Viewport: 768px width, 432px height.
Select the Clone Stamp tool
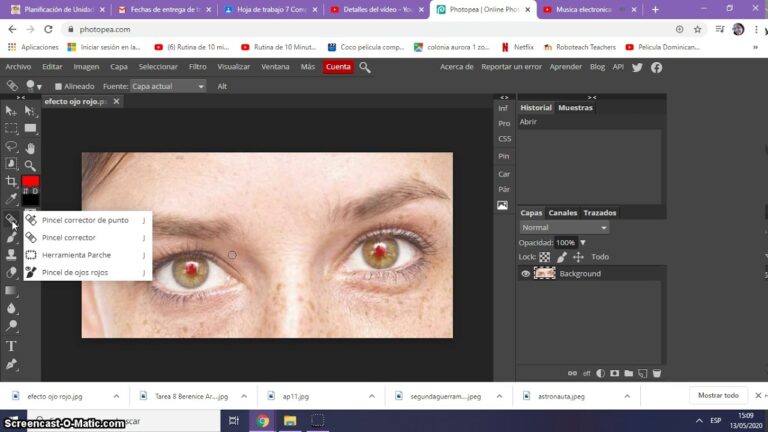[x=11, y=255]
